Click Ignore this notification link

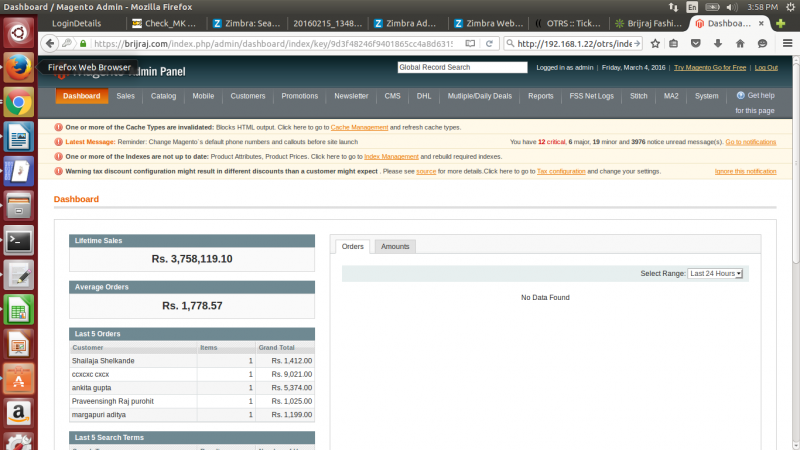[745, 171]
